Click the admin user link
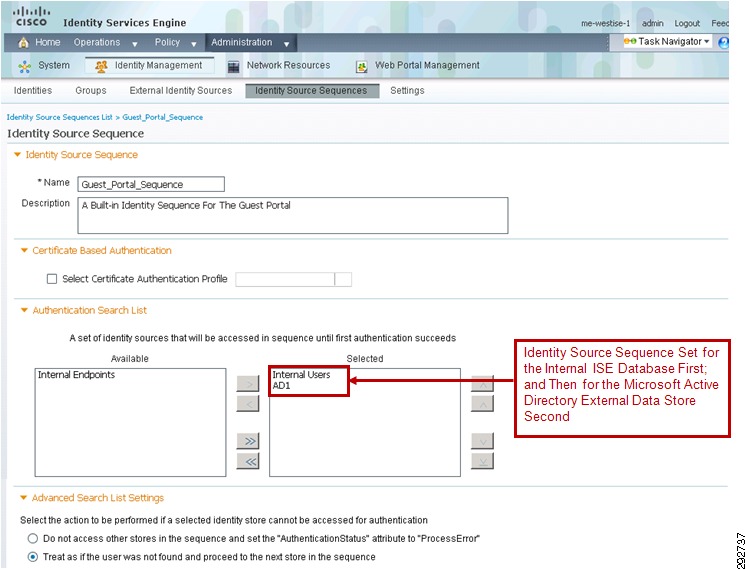 coord(652,23)
